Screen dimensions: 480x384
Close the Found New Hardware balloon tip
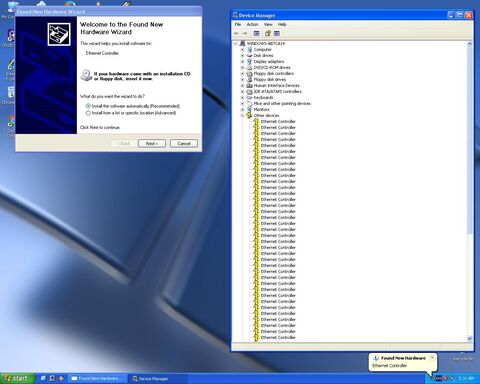(432, 357)
